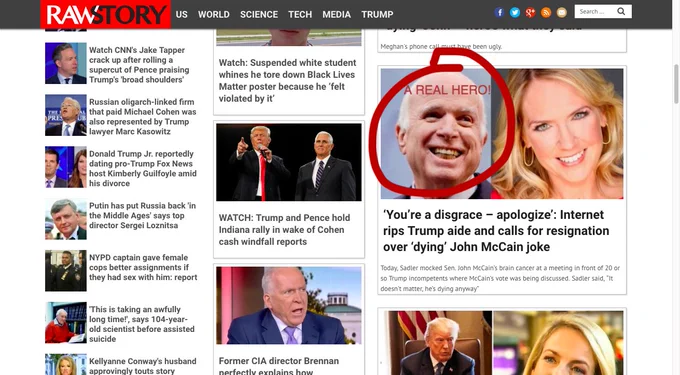Click the NYPD captain story thumbnail
This screenshot has width=680, height=375.
pos(66,271)
